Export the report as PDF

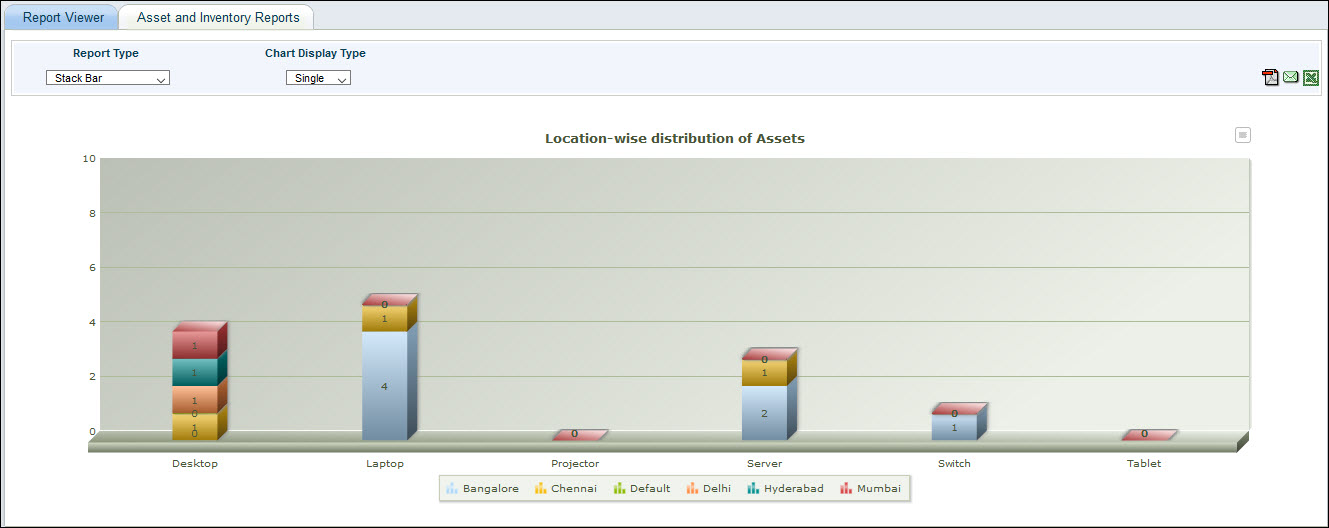coord(1270,78)
